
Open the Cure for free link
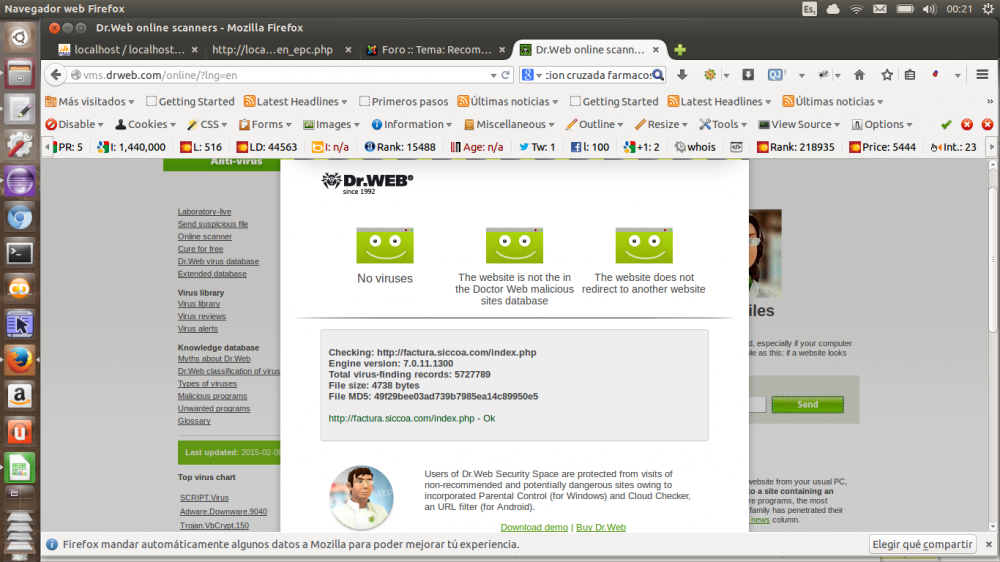(200, 249)
